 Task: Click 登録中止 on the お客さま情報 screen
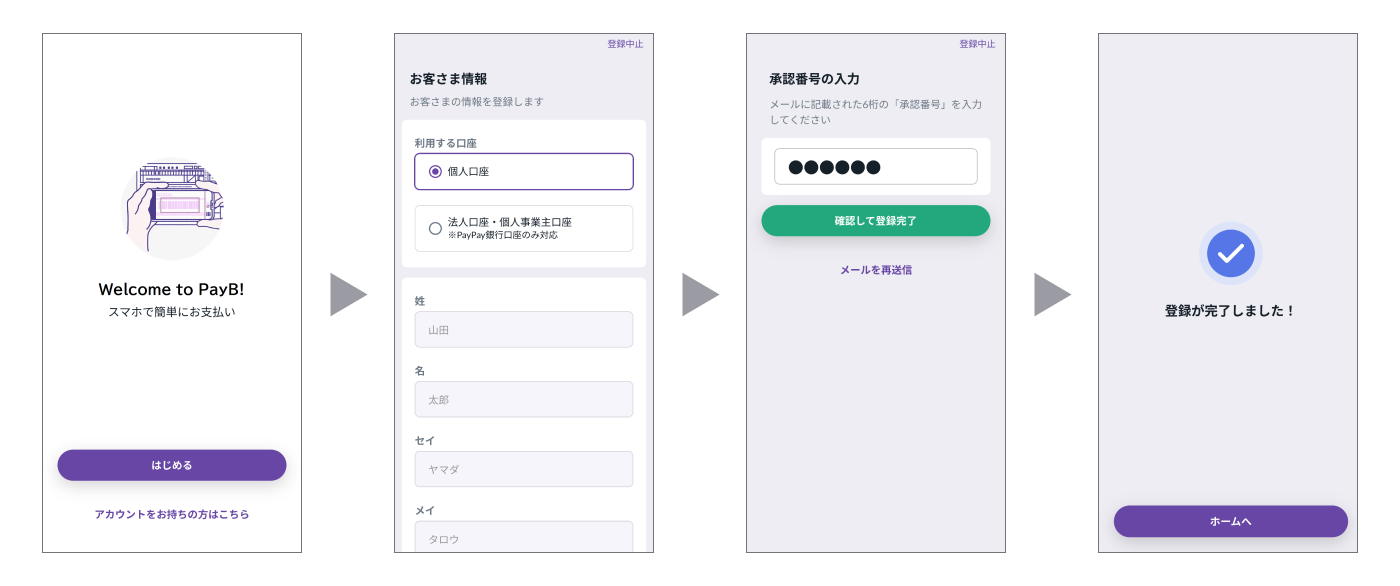(625, 44)
